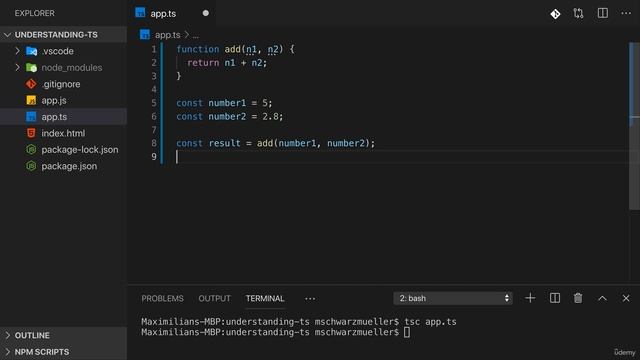Expand the OUTLINE section
640x360 pixels.
[x=63, y=335]
